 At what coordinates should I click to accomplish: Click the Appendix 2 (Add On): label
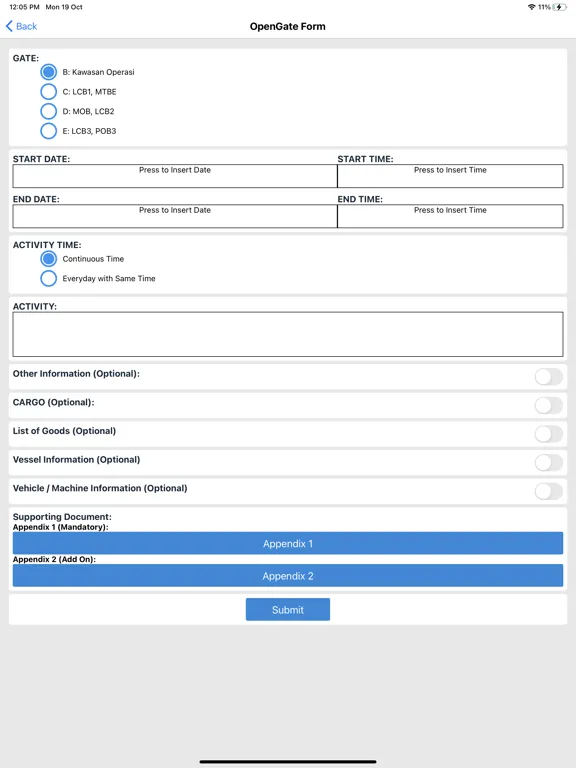tap(54, 559)
